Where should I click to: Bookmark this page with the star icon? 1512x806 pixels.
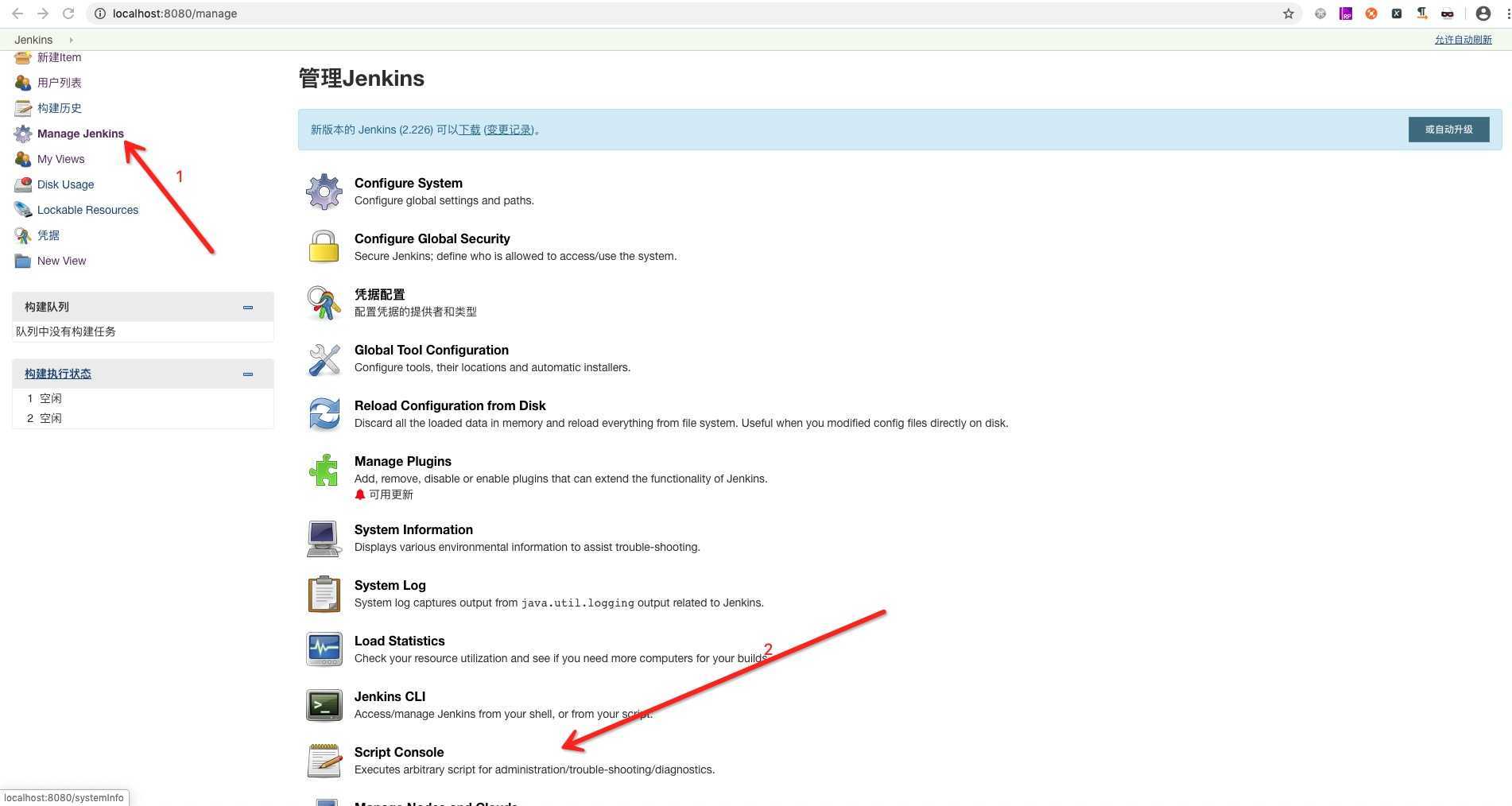[1289, 14]
